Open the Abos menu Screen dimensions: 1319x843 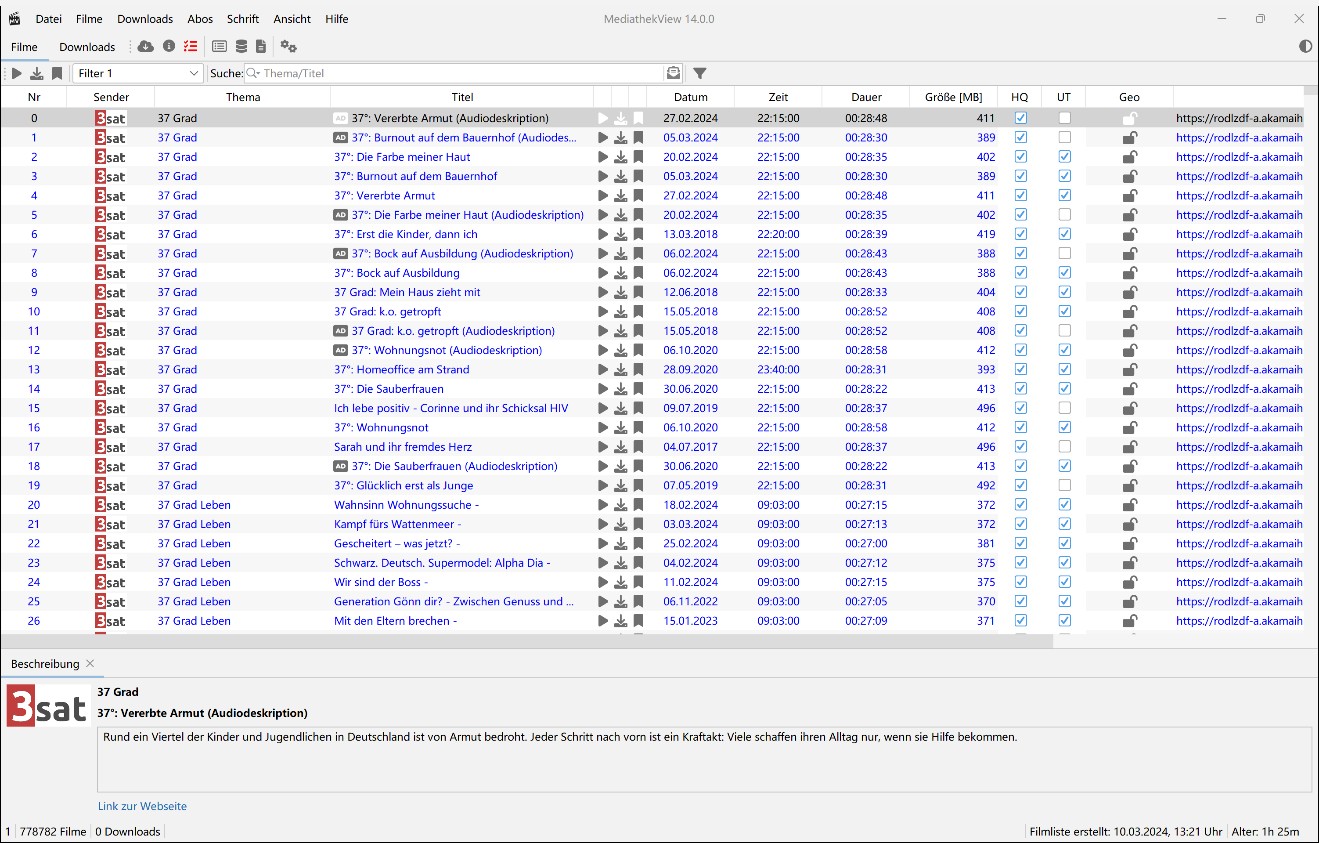(200, 19)
